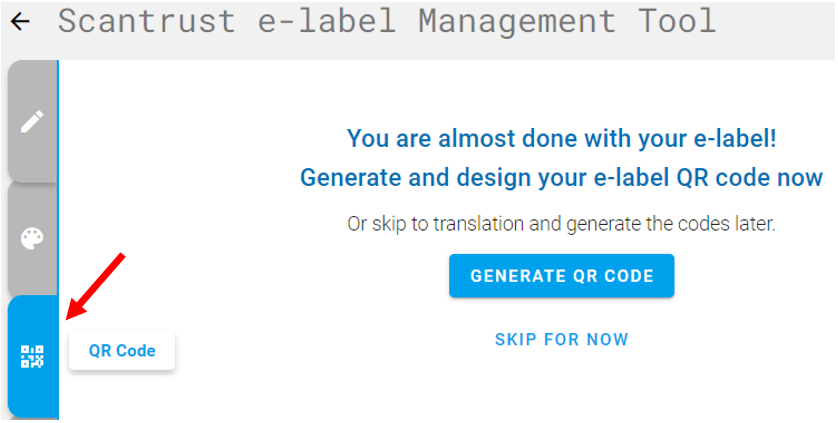838x423 pixels.
Task: Click the red arrow annotation
Action: 96,286
